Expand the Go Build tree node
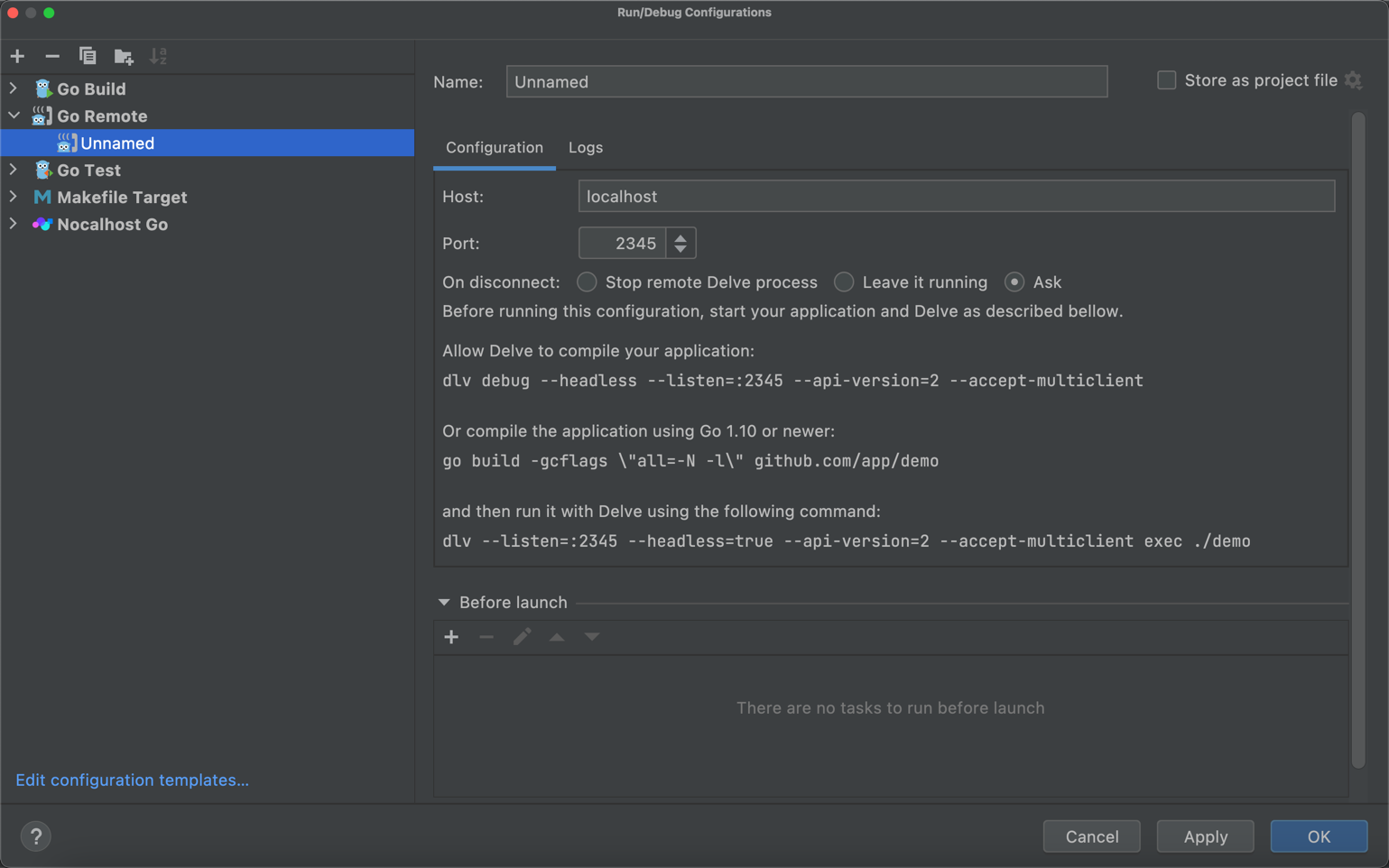This screenshot has width=1389, height=868. point(14,88)
